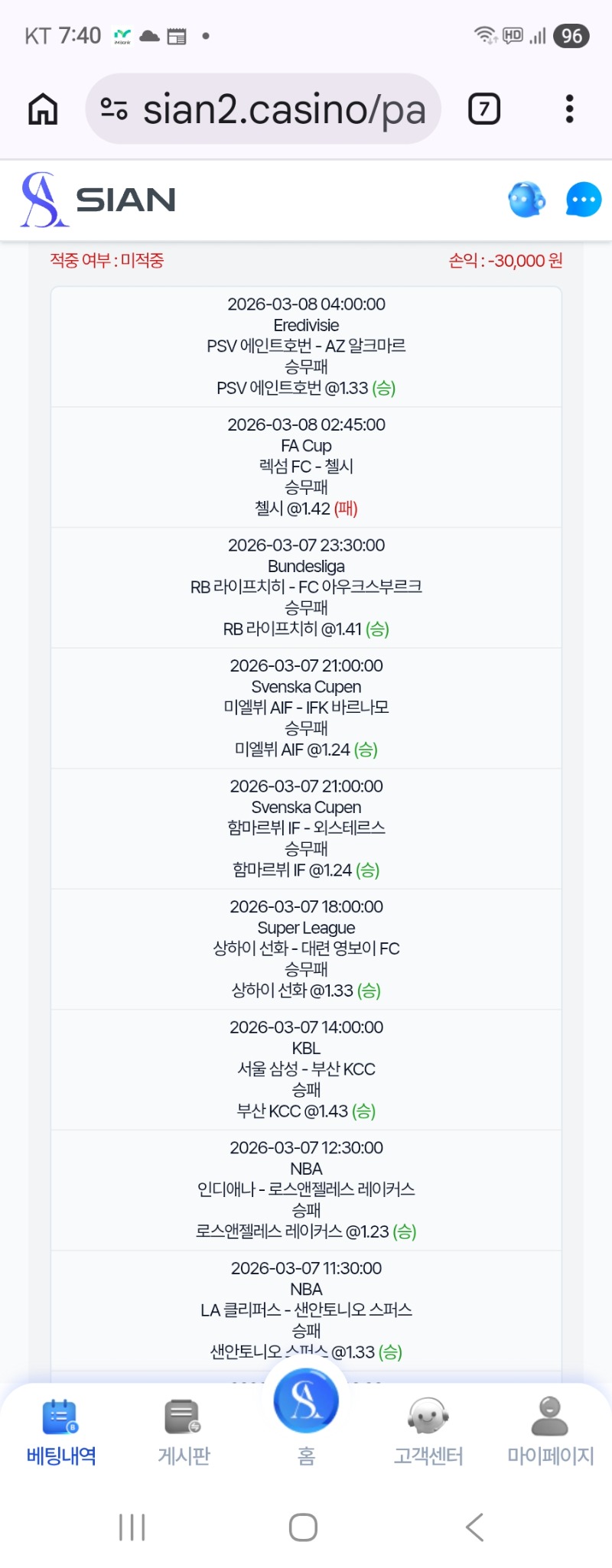The image size is (612, 1568).
Task: Open the tab switcher showing 7 tabs
Action: [483, 109]
